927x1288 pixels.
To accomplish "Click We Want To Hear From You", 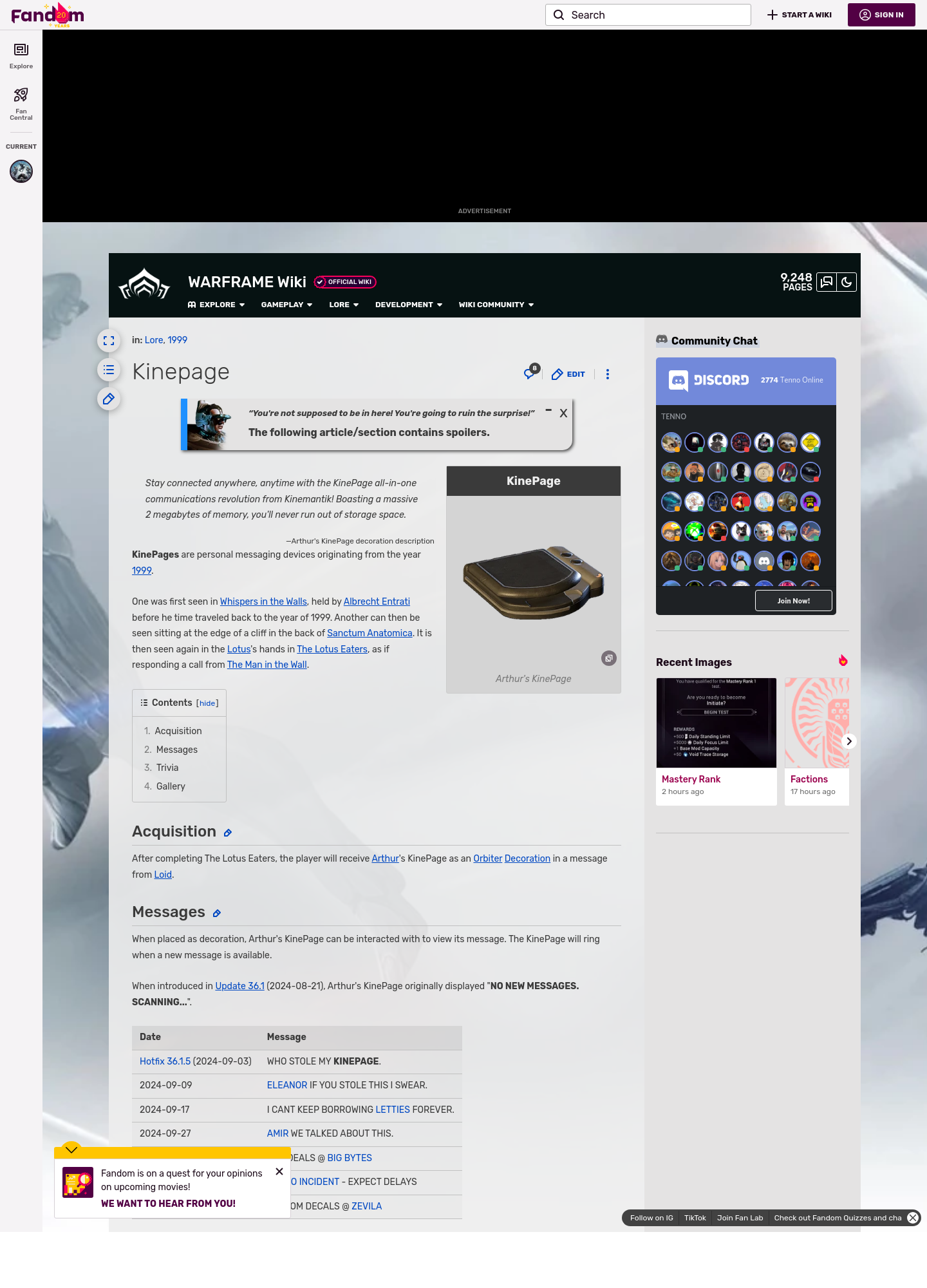I will pos(169,1204).
